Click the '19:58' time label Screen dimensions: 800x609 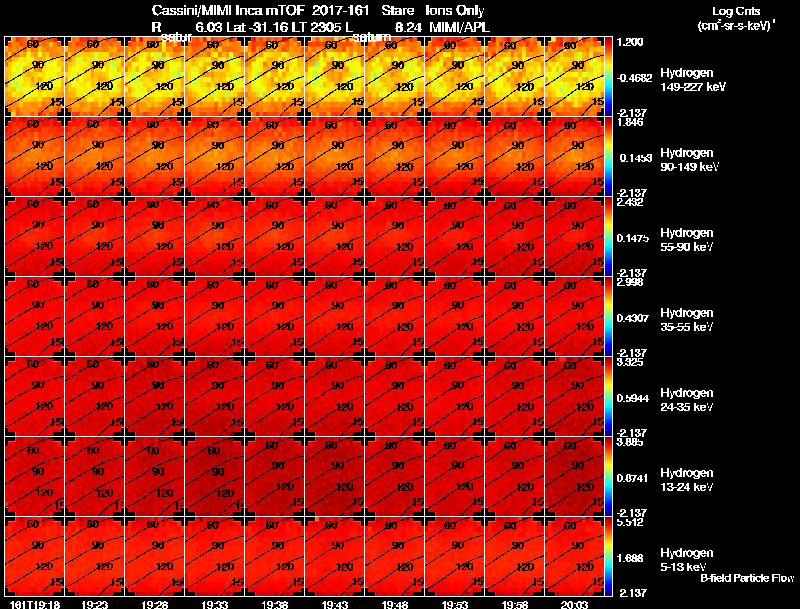515,604
